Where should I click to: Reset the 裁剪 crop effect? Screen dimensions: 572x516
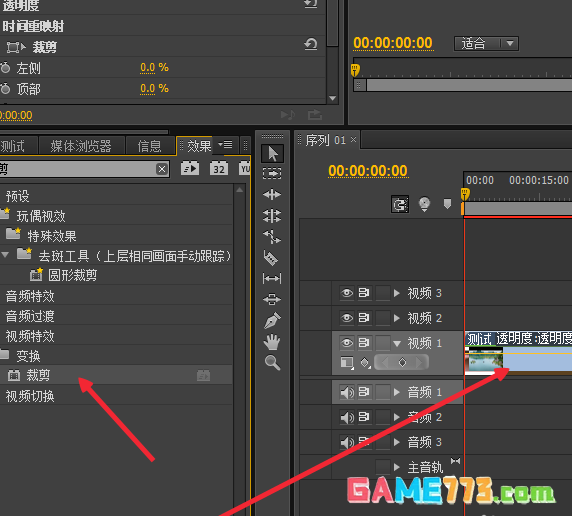click(311, 45)
